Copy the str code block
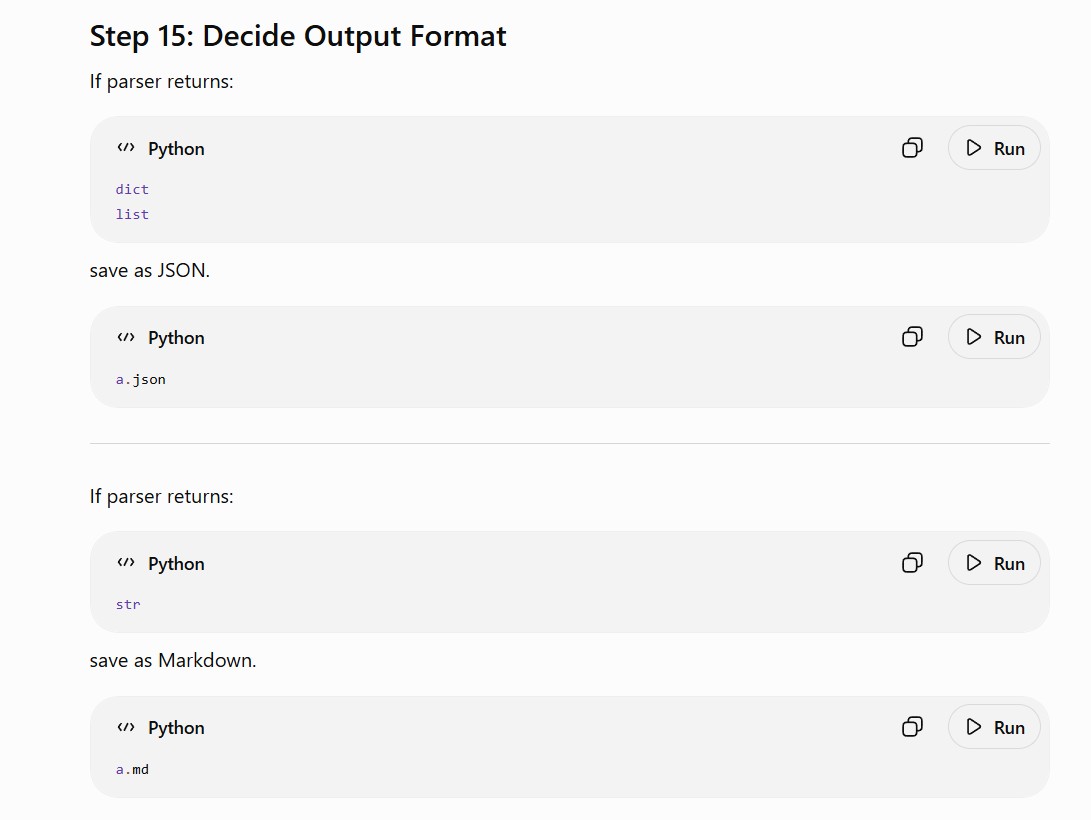Screen dimensions: 1091x820 tap(912, 562)
